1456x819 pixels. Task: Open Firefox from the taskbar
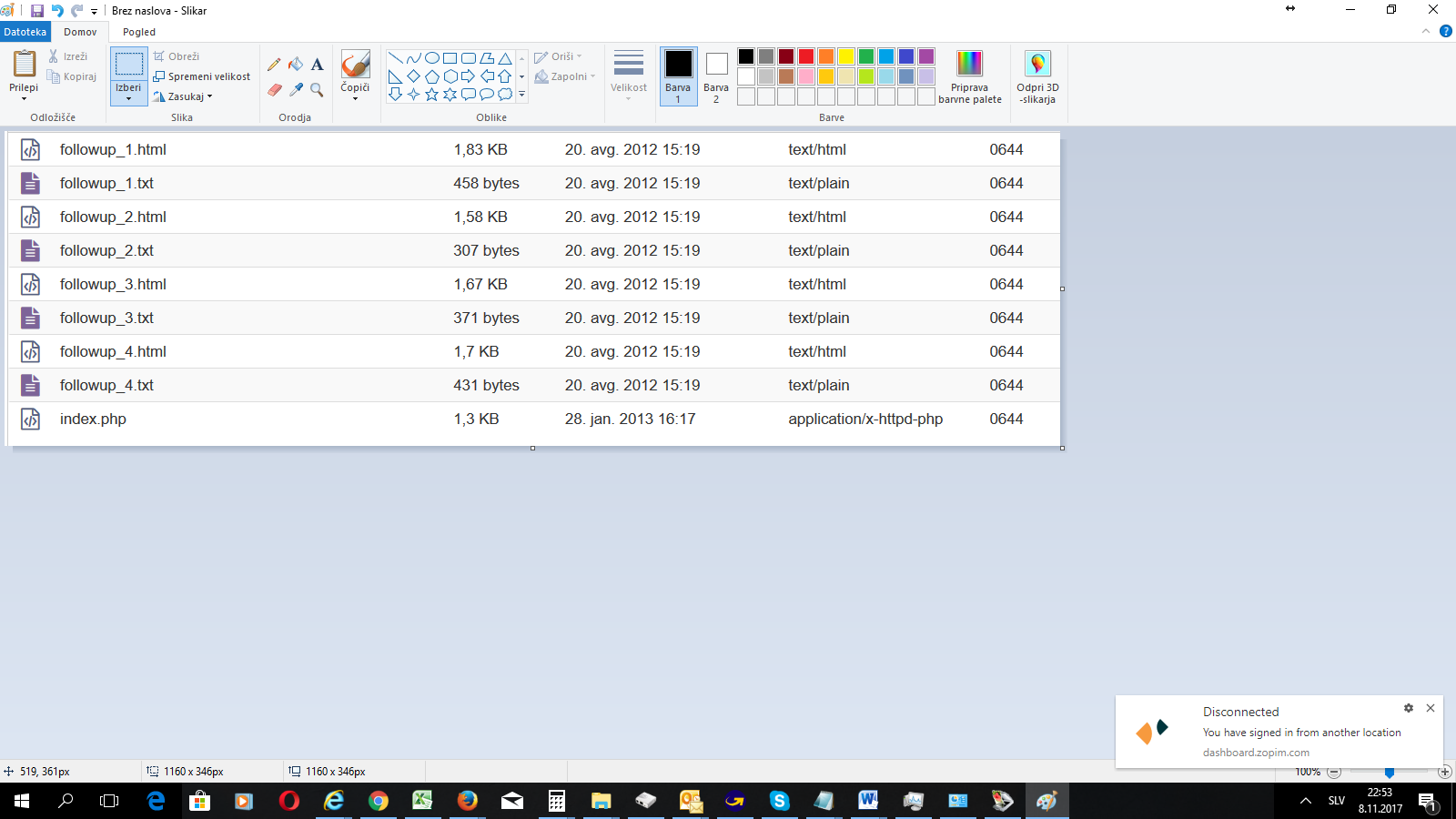(x=467, y=801)
